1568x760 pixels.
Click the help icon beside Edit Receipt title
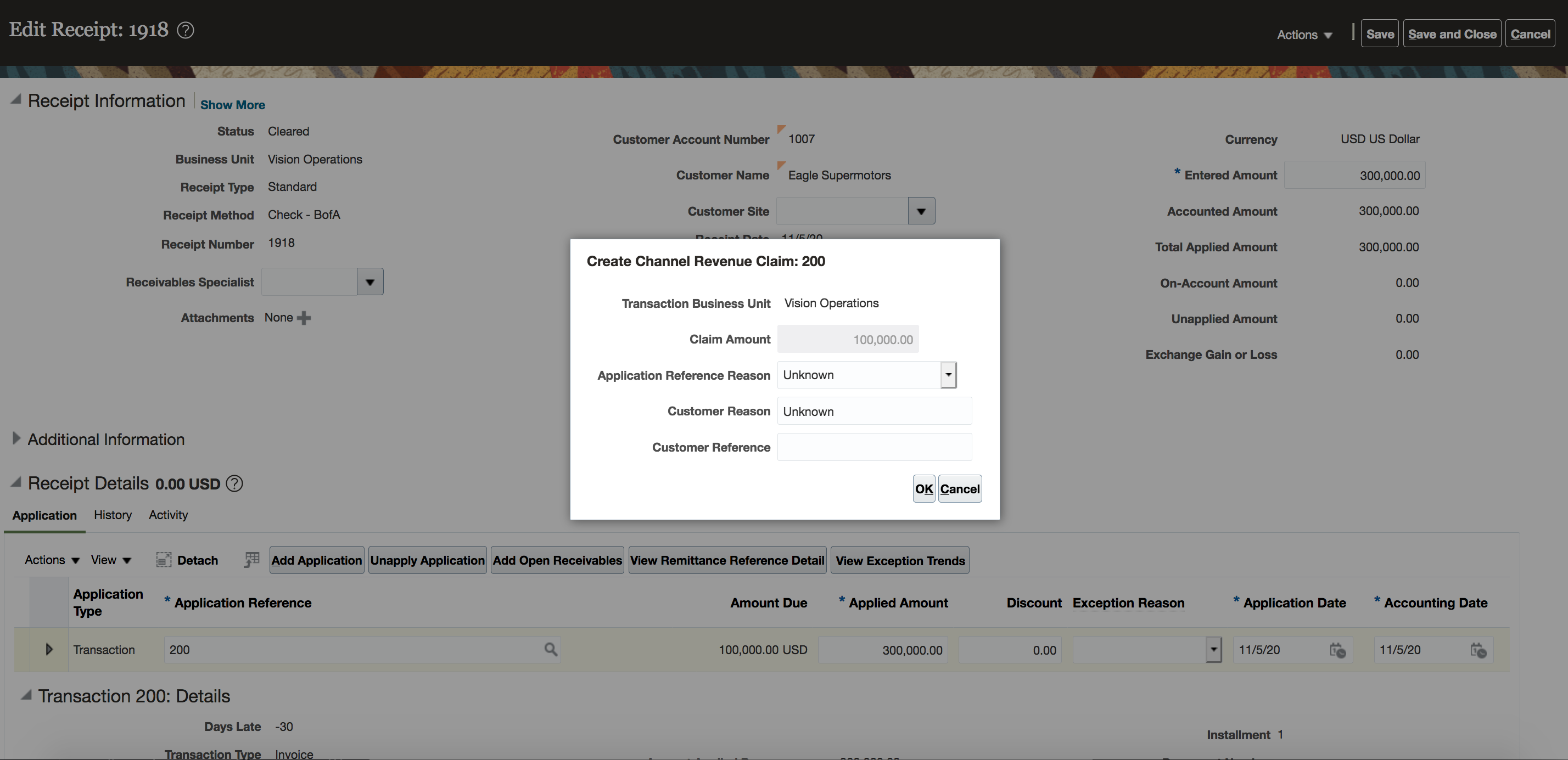point(185,30)
